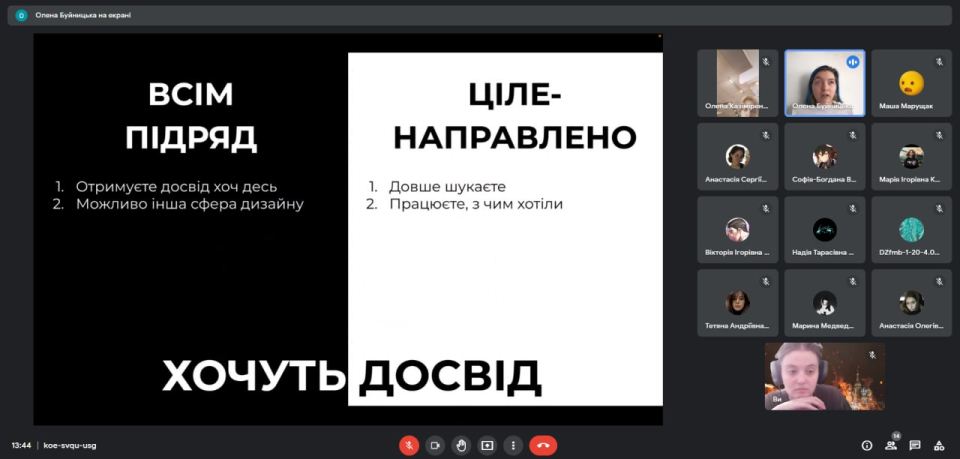The image size is (960, 459).
Task: Show the people list with badge 14
Action: click(x=891, y=445)
